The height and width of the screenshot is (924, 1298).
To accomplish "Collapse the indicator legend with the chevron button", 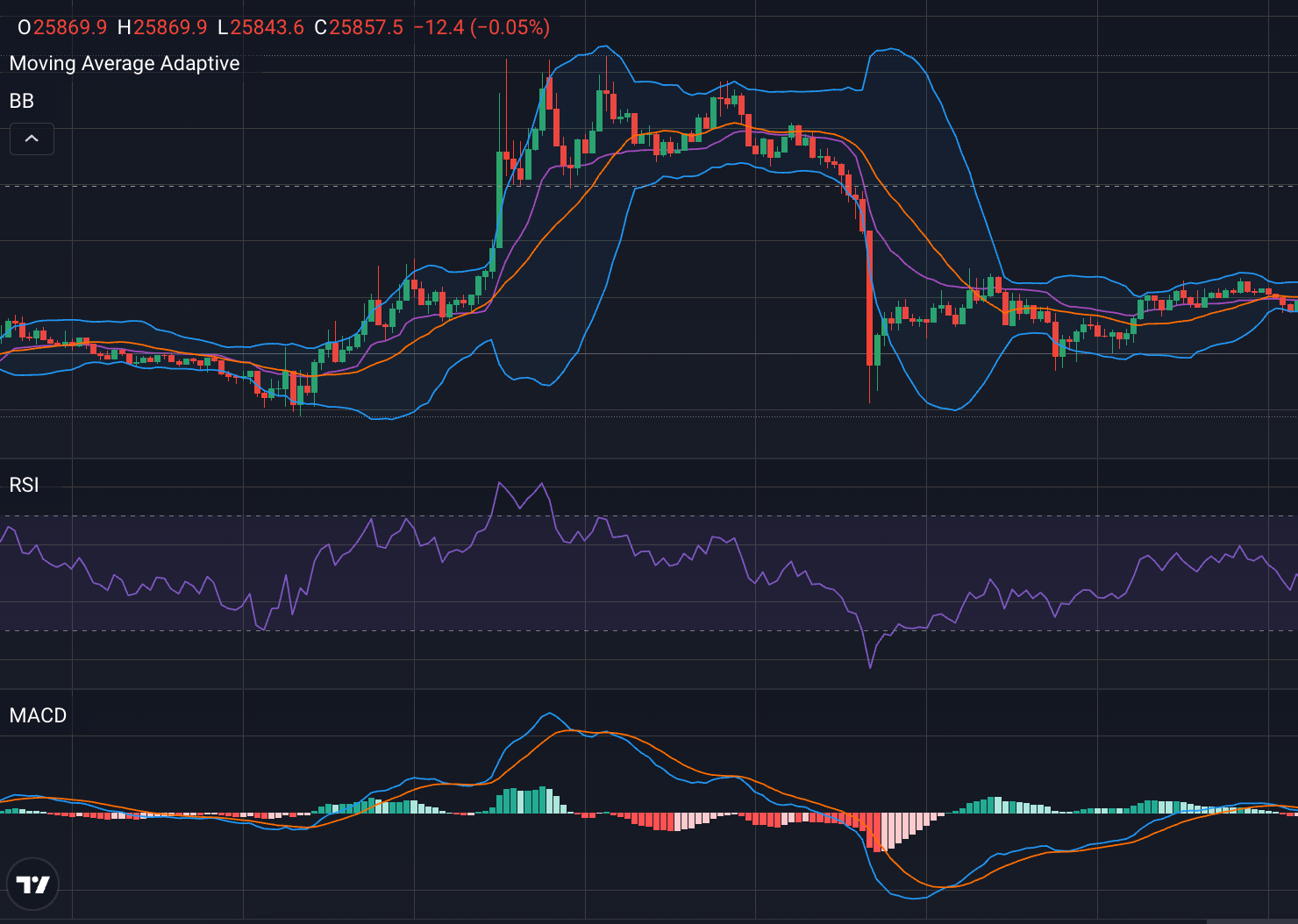I will [x=32, y=139].
